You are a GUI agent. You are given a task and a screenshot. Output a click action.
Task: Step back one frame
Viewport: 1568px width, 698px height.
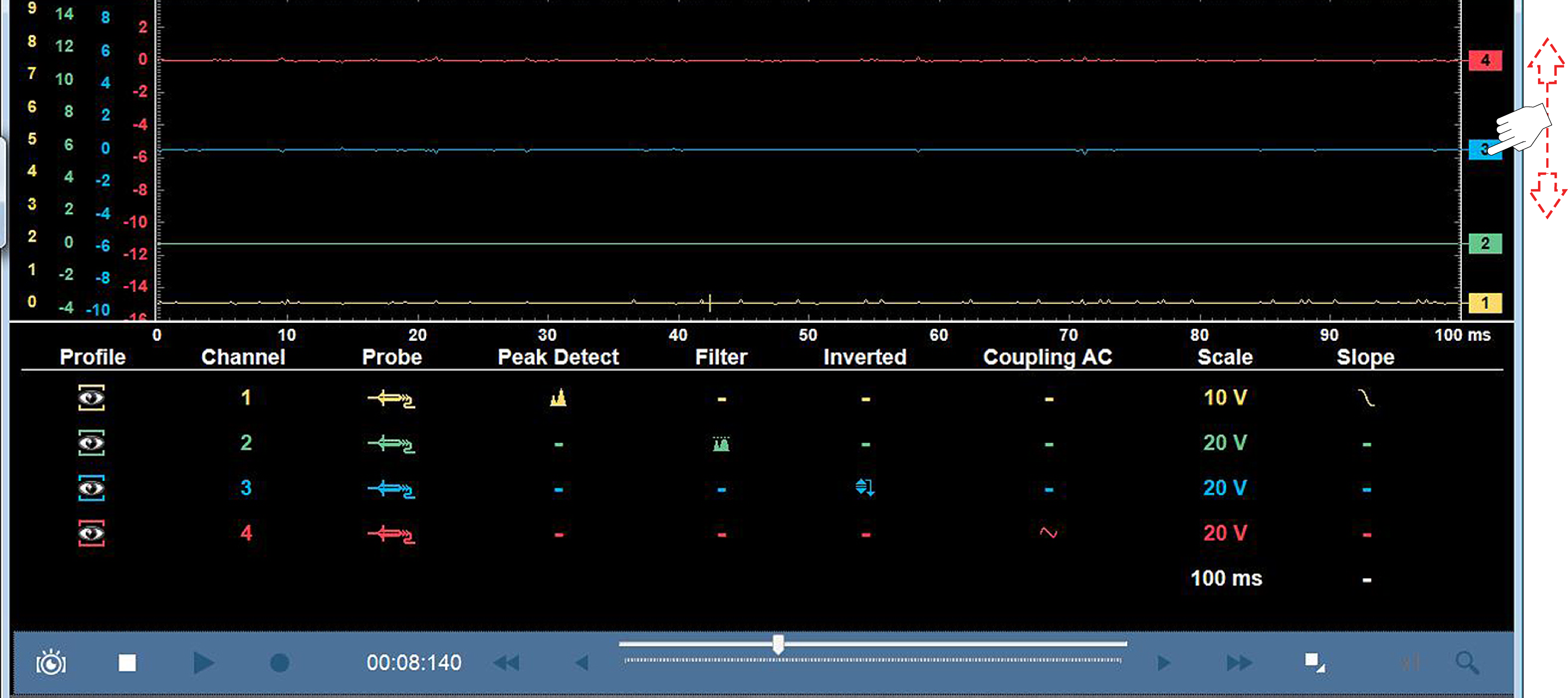(582, 663)
